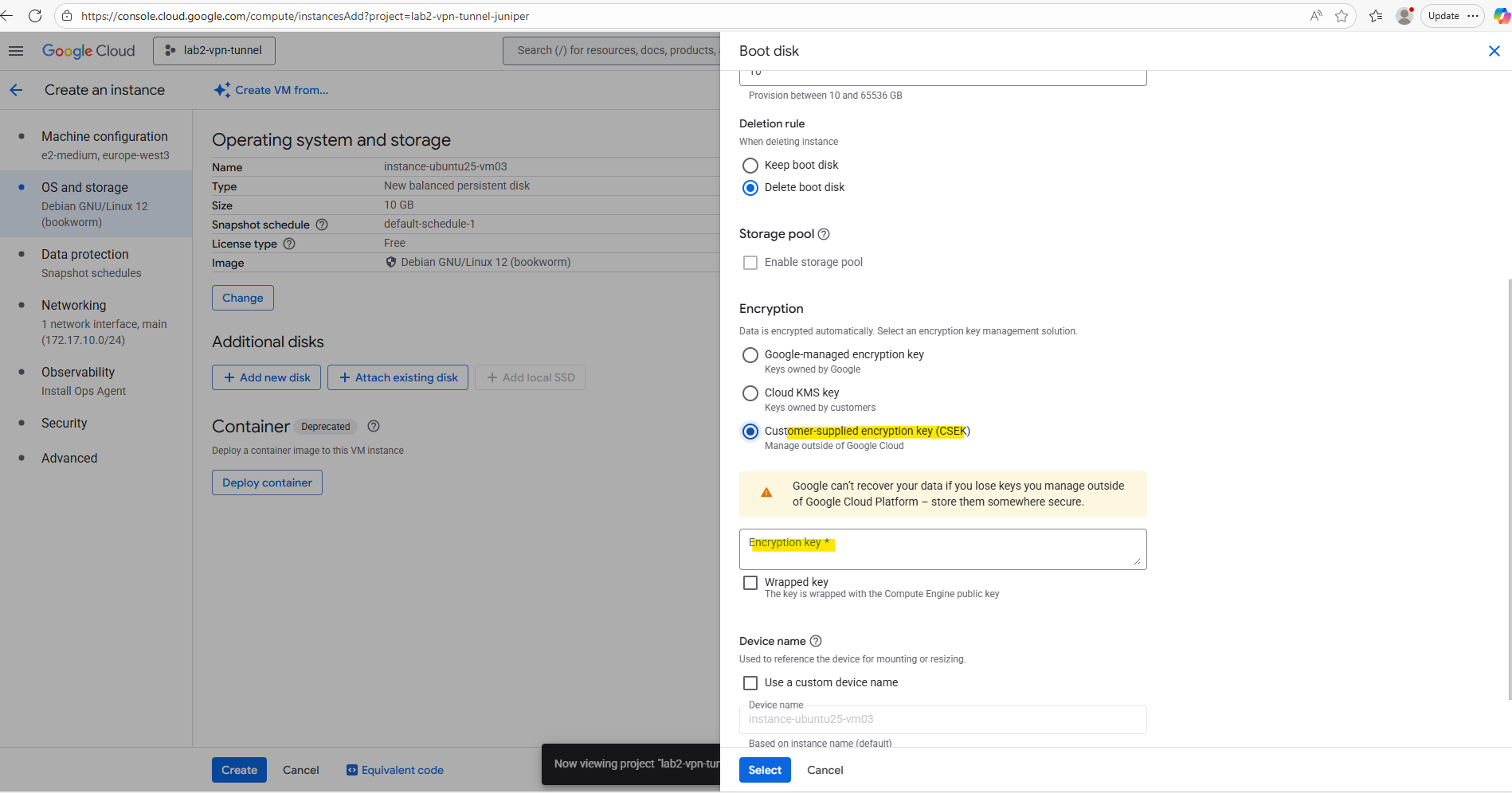Viewport: 1512px width, 793px height.
Task: Click the read aloud icon in address bar
Action: click(1316, 16)
